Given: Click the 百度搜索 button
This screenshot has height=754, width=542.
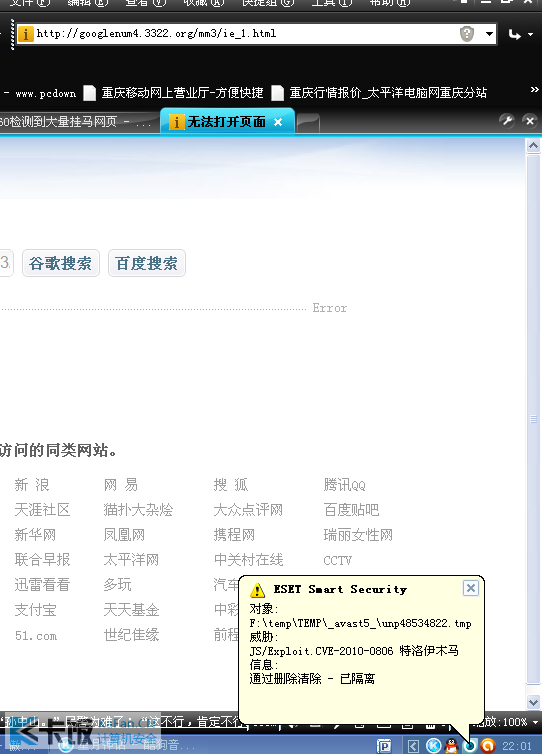Looking at the screenshot, I should pos(147,263).
